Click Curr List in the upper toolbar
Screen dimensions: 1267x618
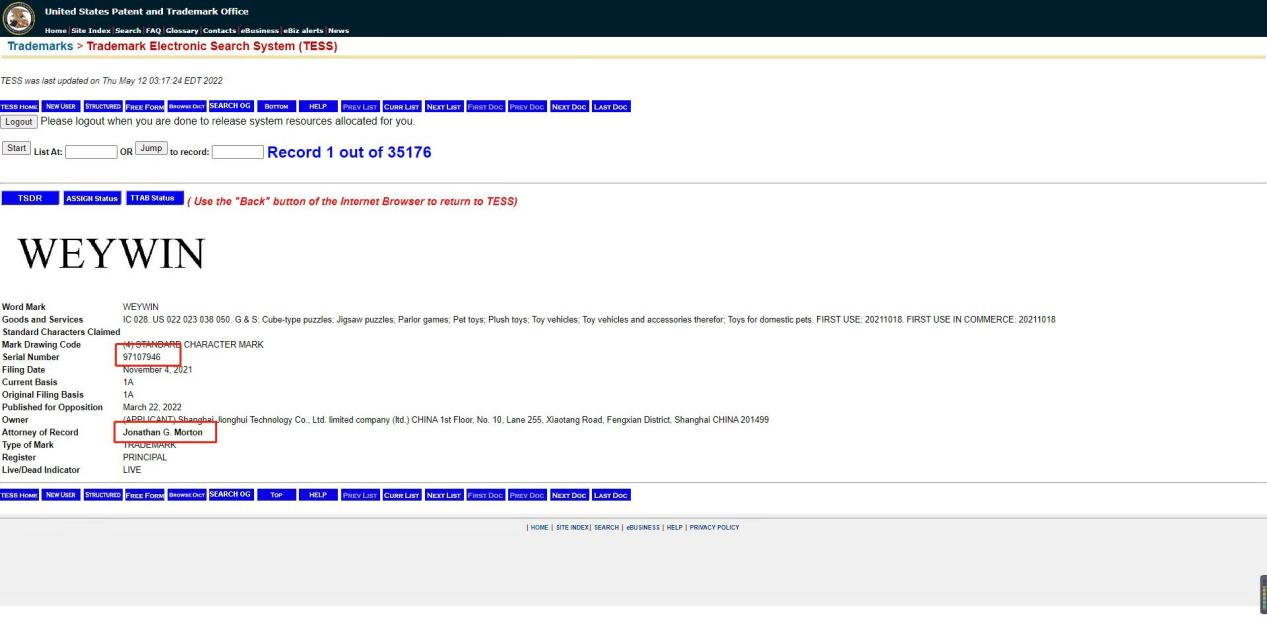tap(402, 107)
